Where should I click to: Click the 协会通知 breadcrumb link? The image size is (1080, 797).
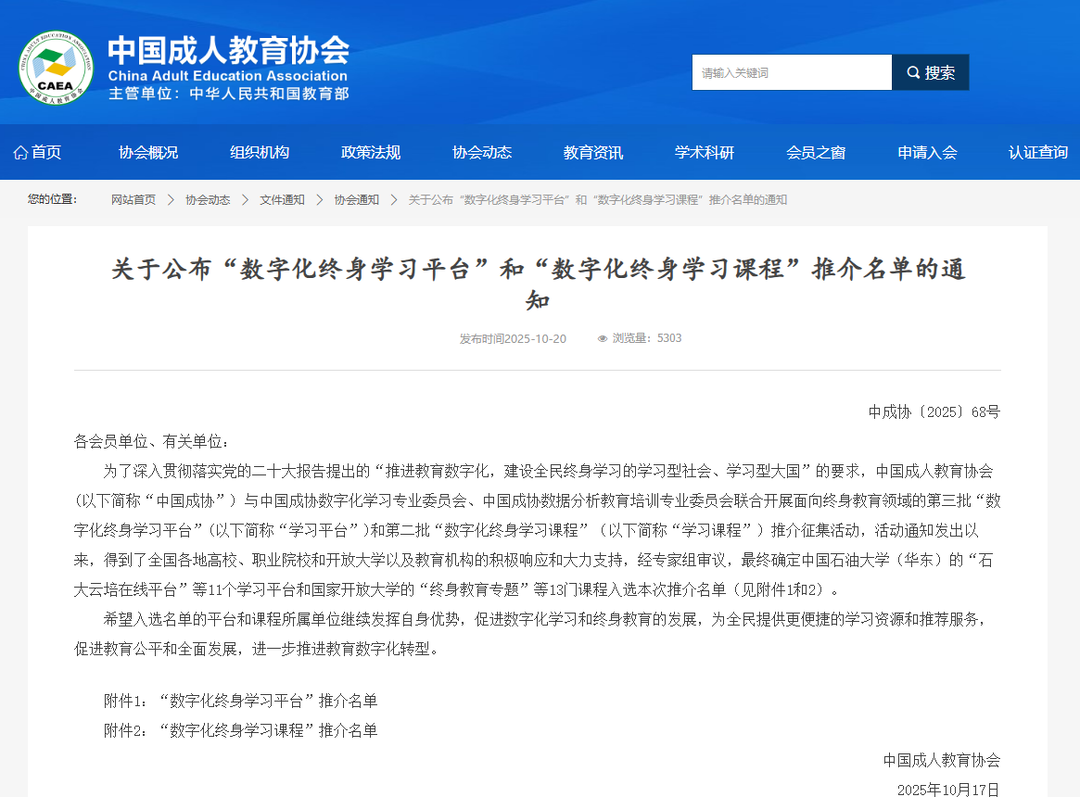click(x=356, y=200)
